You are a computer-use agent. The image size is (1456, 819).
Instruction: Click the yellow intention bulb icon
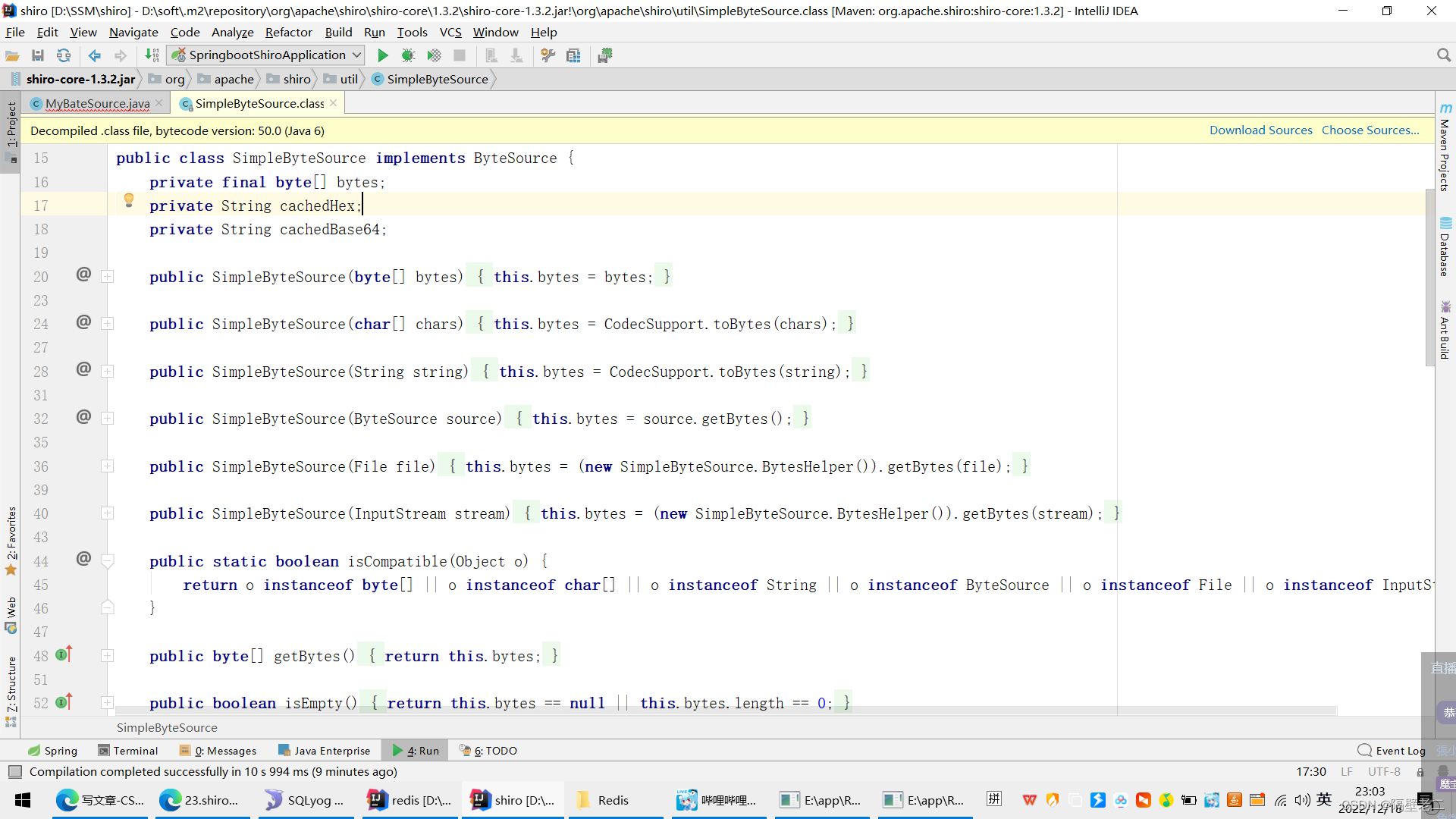click(129, 200)
